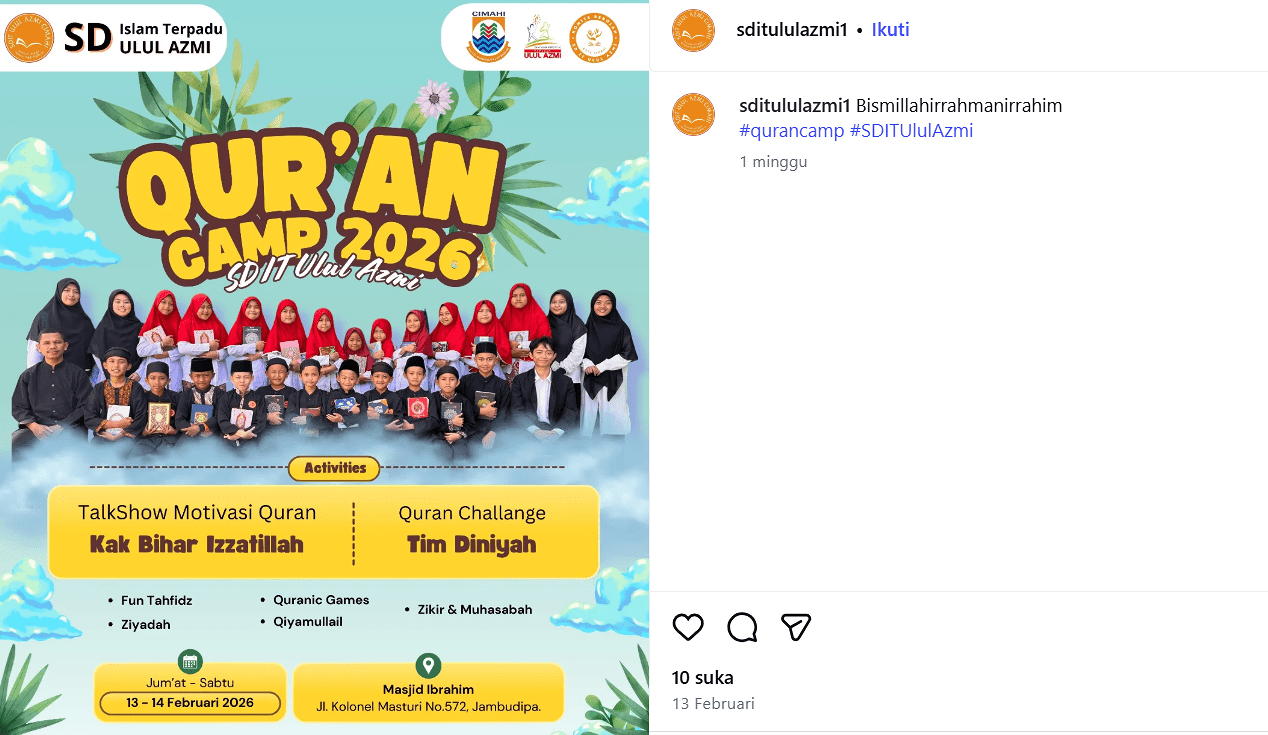The width and height of the screenshot is (1268, 735).
Task: Open the sditululazmi1 username in the caption
Action: pos(795,105)
